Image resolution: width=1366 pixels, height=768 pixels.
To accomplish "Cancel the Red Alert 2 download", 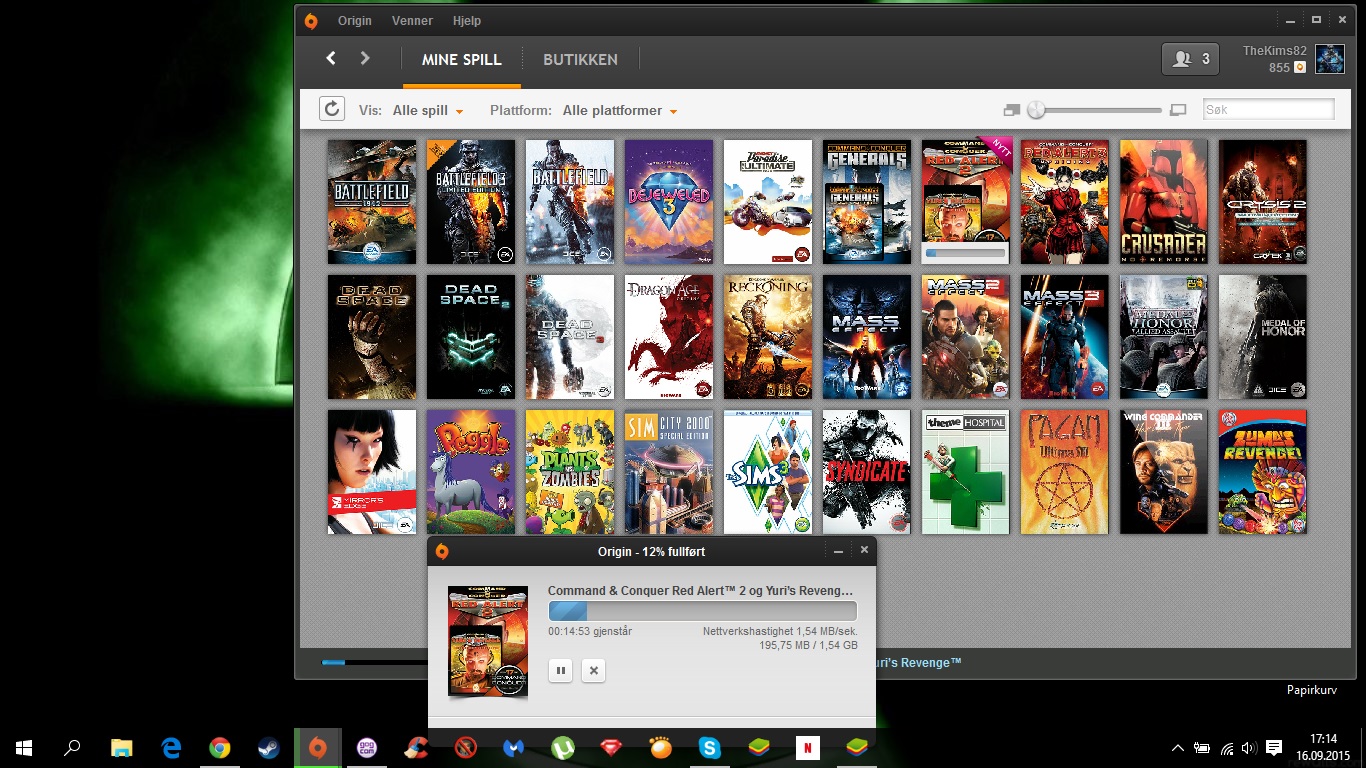I will tap(594, 671).
